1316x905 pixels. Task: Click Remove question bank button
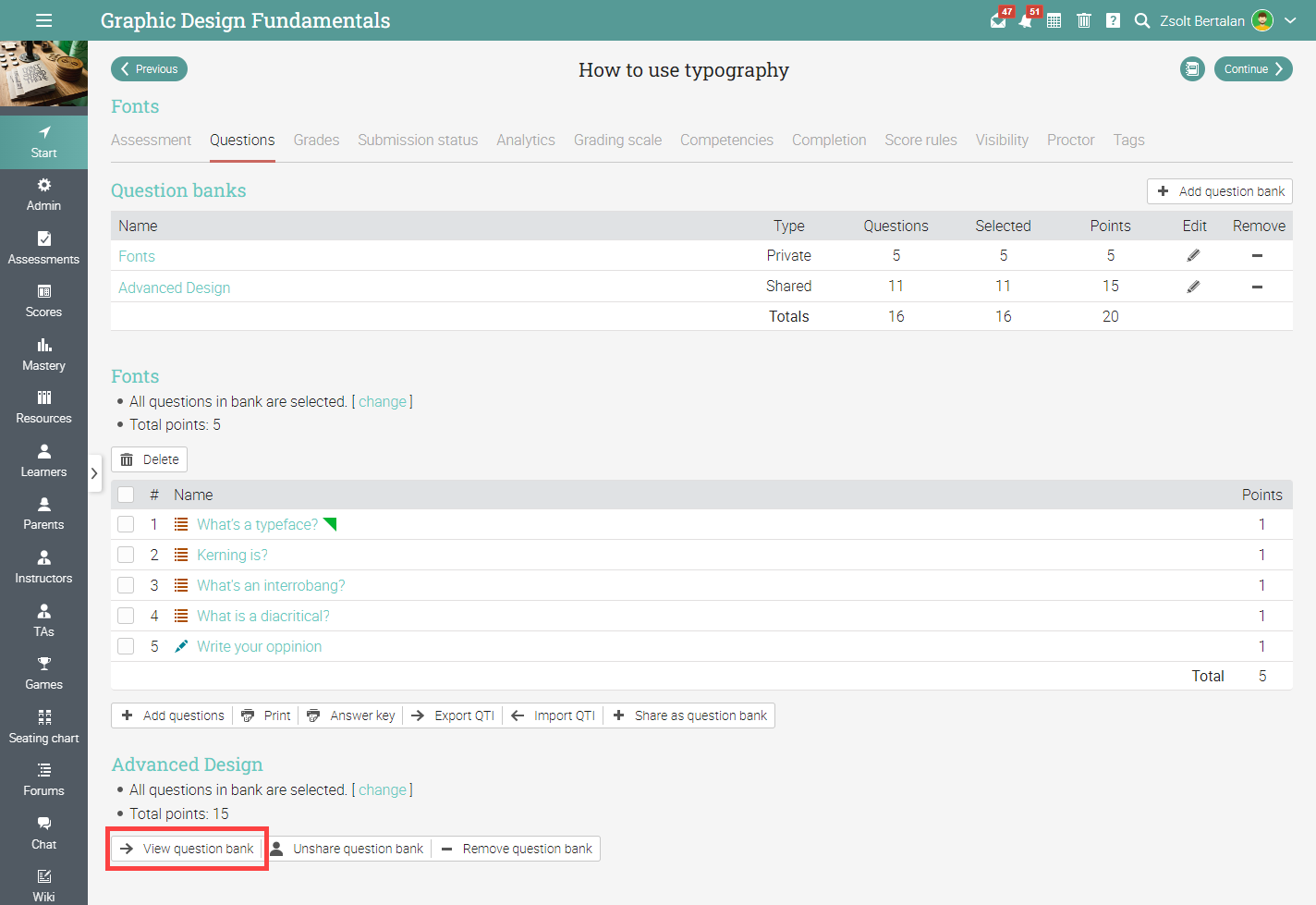point(517,849)
